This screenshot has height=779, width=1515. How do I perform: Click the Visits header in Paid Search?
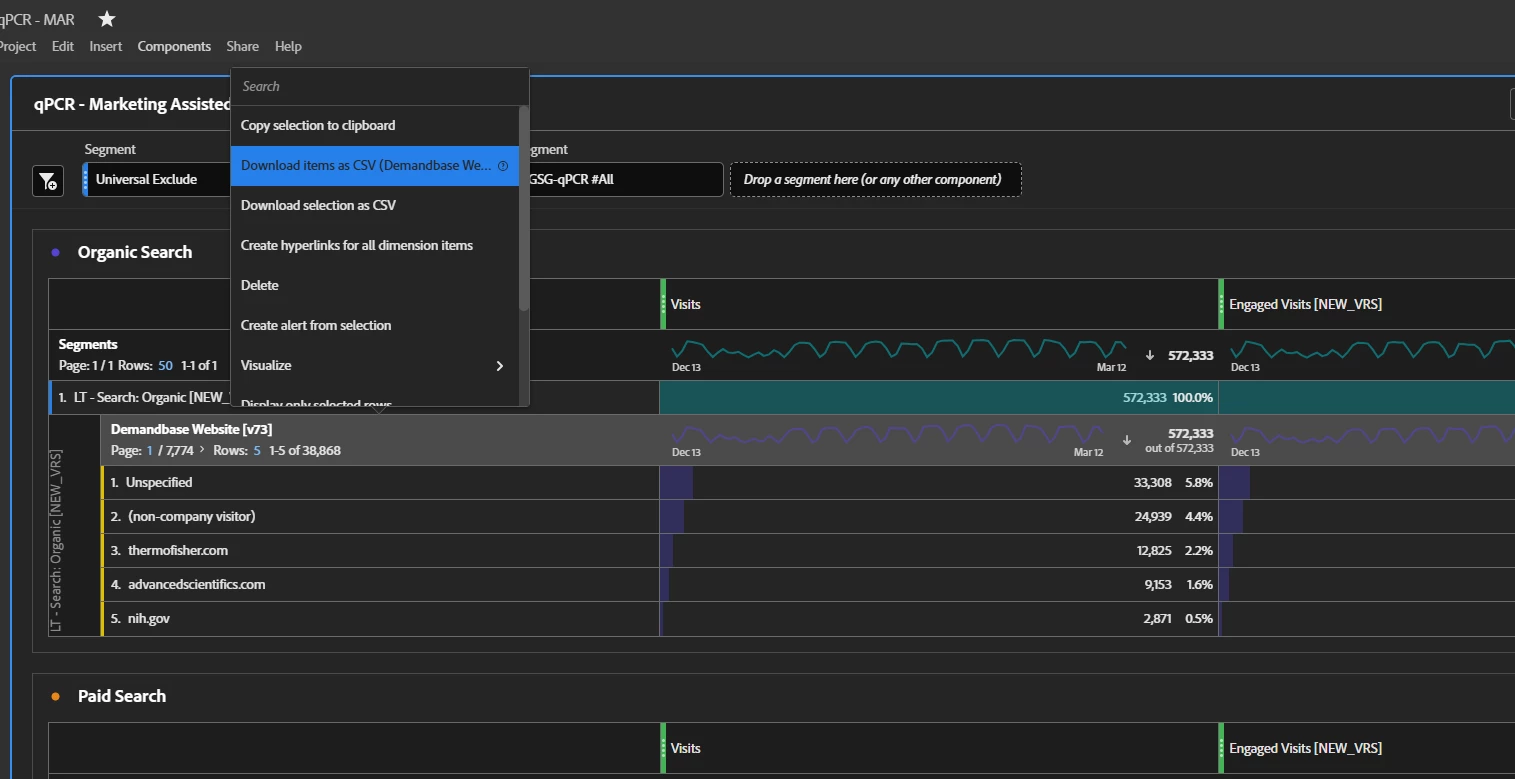pyautogui.click(x=686, y=748)
